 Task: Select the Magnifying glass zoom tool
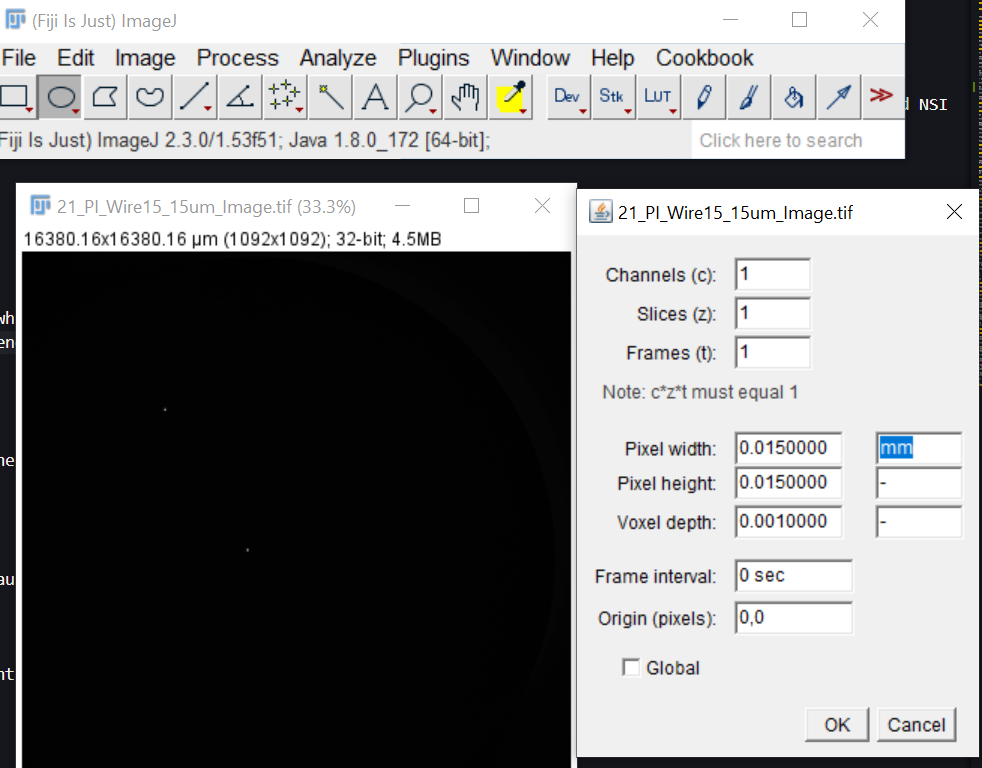pyautogui.click(x=420, y=97)
